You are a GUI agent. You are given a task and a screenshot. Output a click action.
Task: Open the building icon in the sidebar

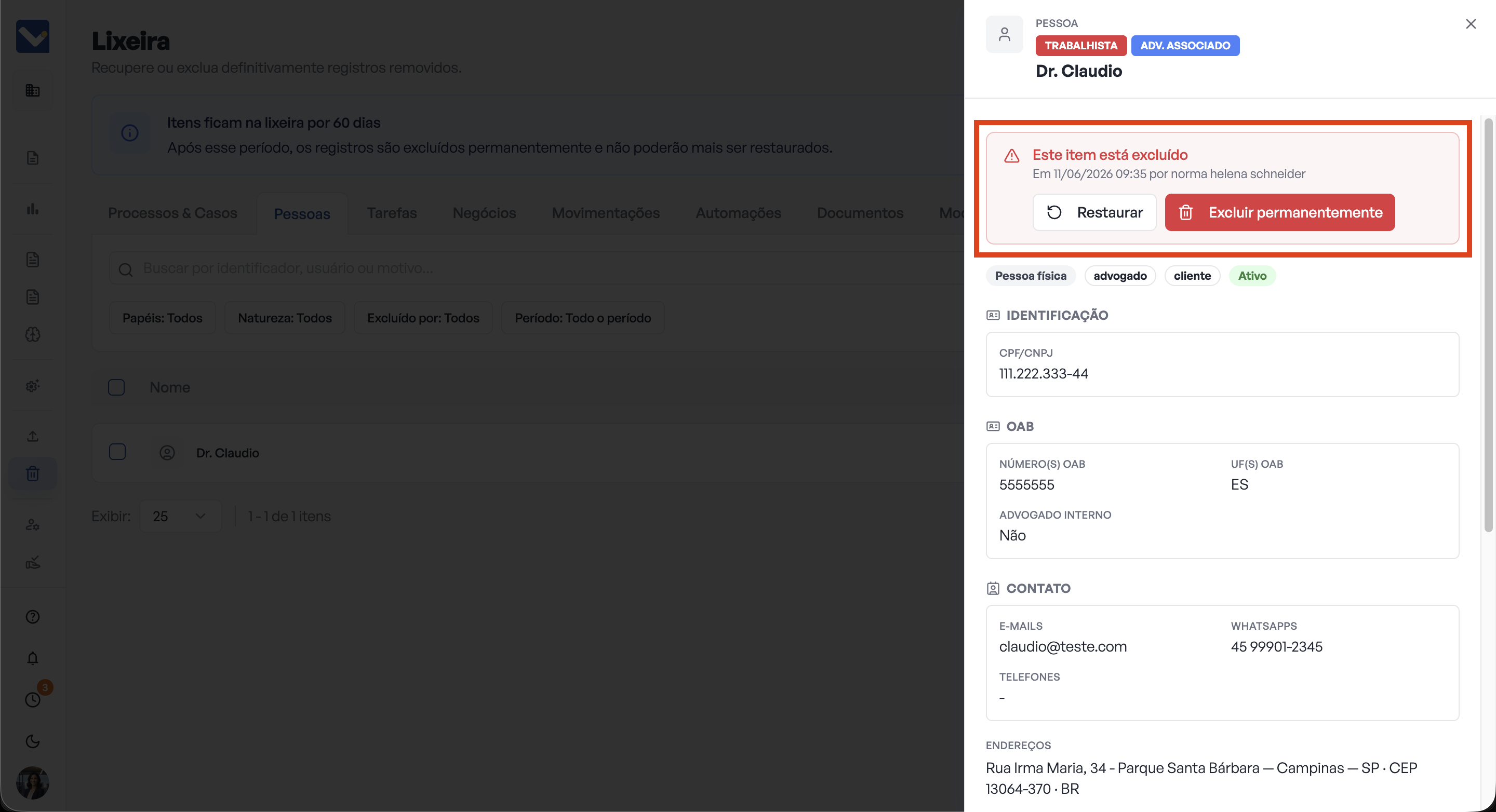[x=33, y=90]
